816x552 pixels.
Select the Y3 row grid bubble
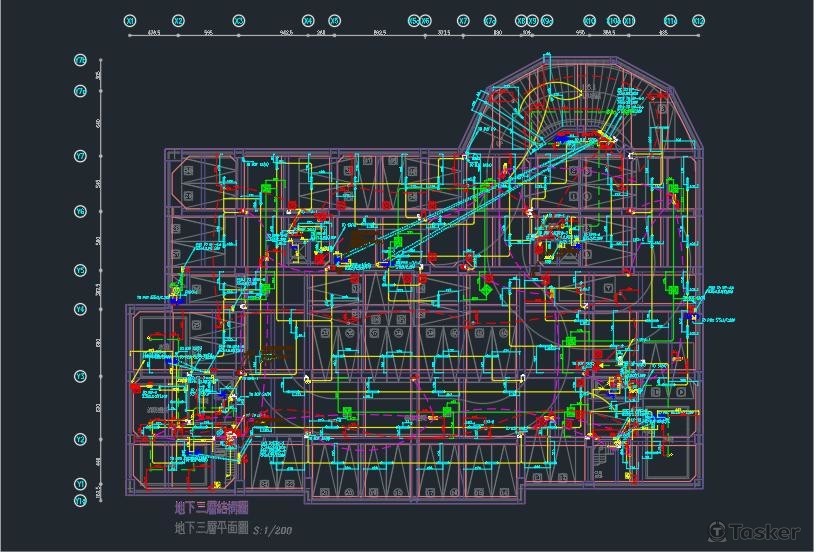tap(80, 376)
